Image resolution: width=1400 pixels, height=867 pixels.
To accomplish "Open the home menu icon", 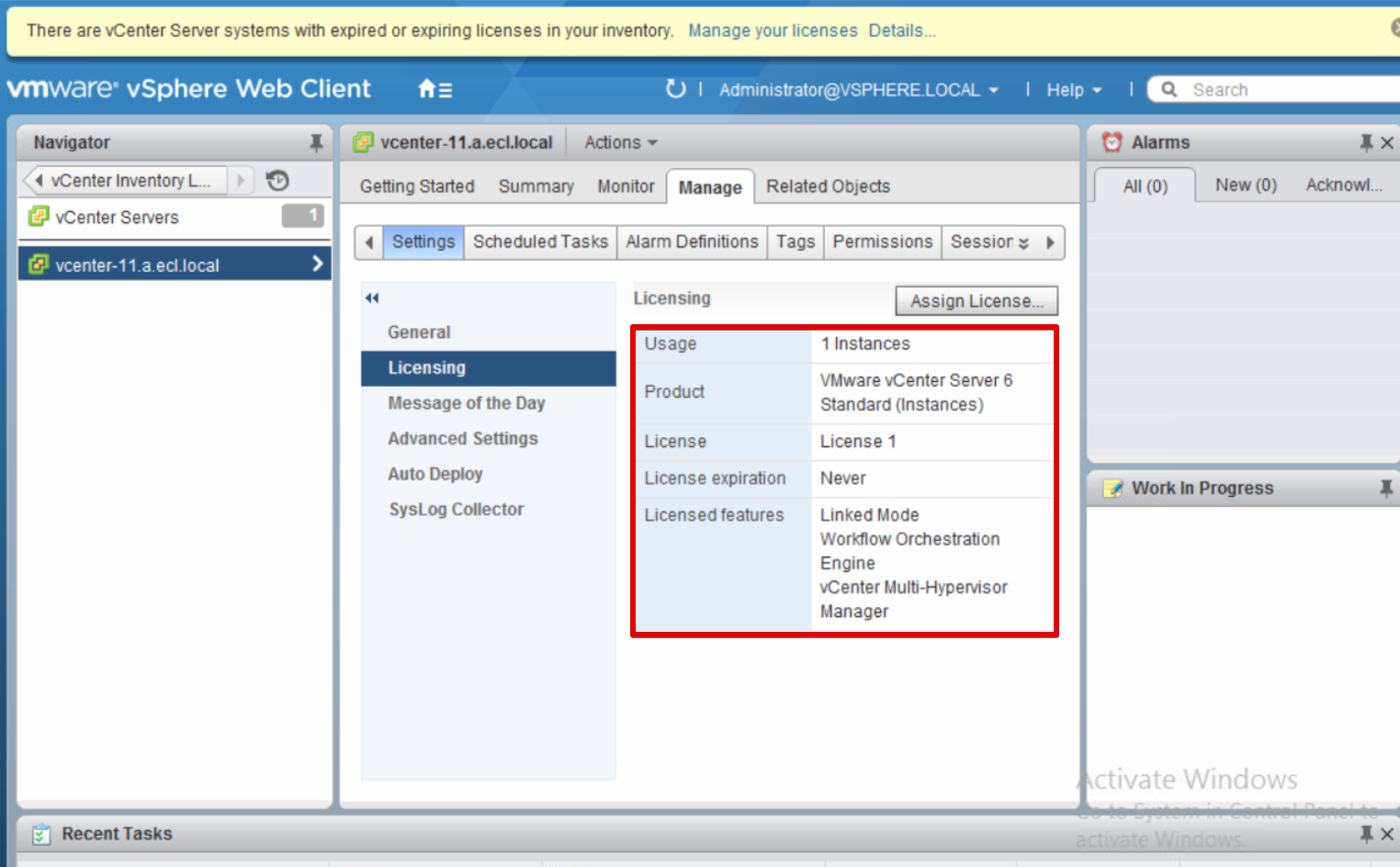I will pyautogui.click(x=435, y=89).
